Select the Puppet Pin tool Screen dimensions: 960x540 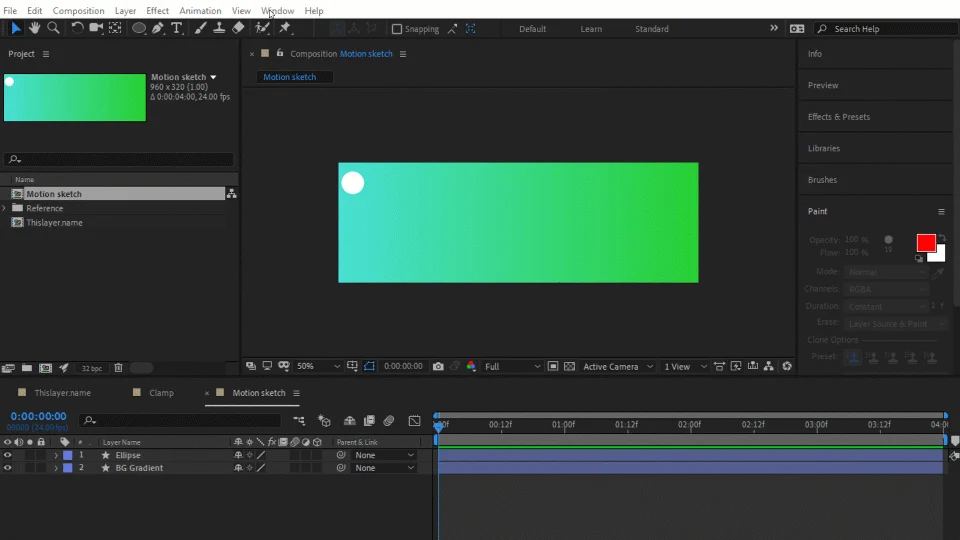[x=285, y=28]
